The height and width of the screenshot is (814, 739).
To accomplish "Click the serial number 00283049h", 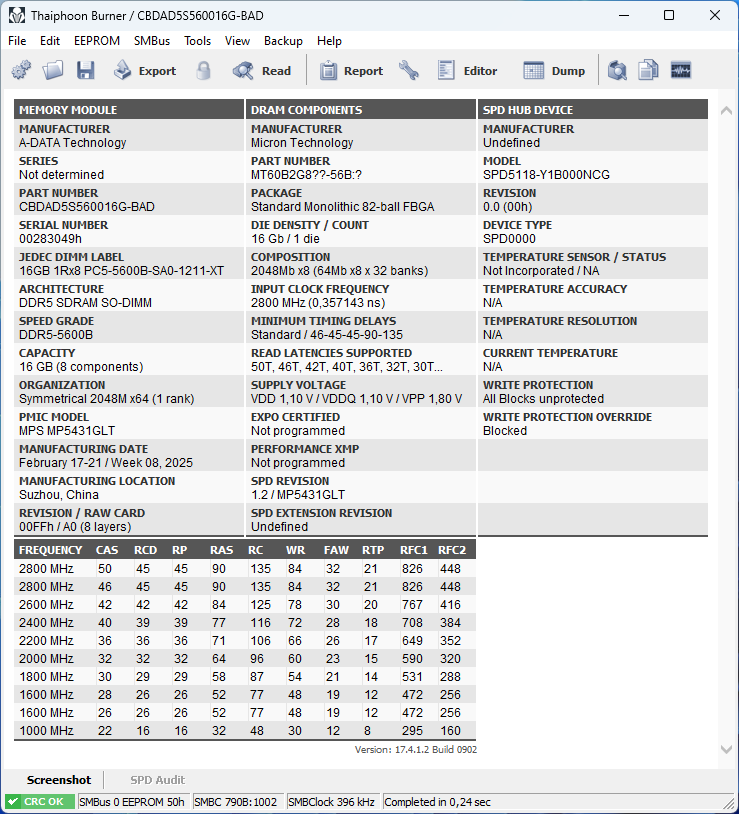I will click(50, 239).
